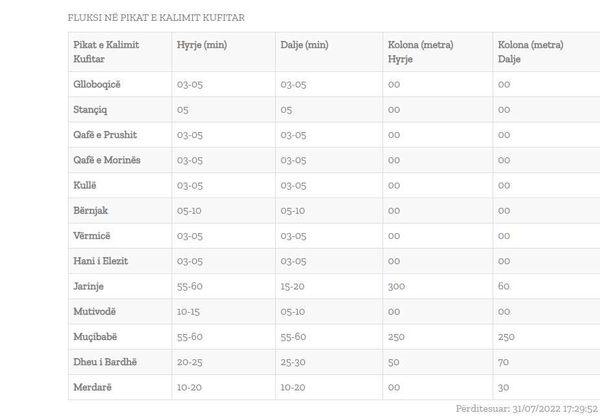Select the Qafë e Prushit row name
This screenshot has height=417, width=600.
click(105, 135)
